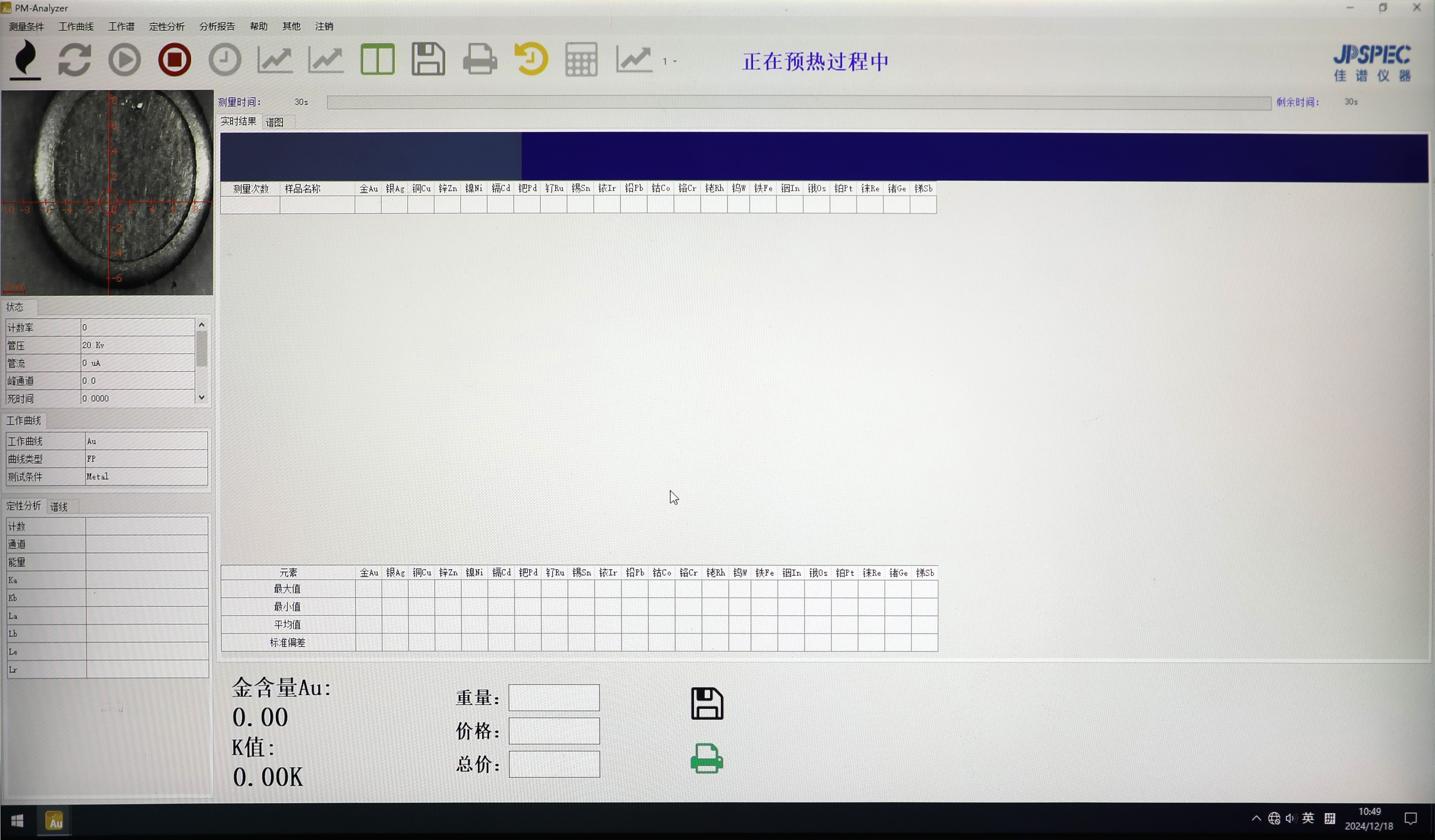Screen dimensions: 1435x840
Task: Click the red stop measurement button
Action: click(x=174, y=60)
